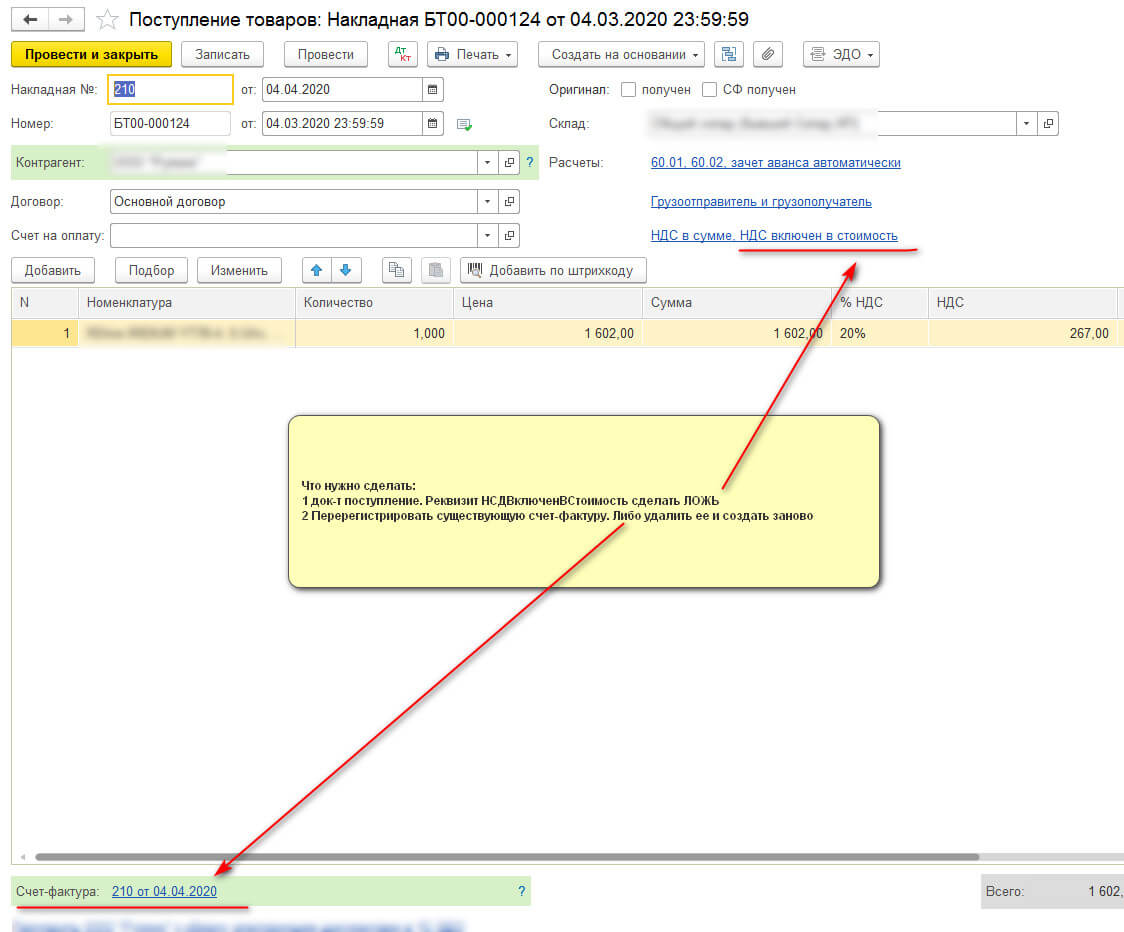Open the Создать на основании menu
Viewport: 1124px width, 932px height.
click(x=621, y=54)
